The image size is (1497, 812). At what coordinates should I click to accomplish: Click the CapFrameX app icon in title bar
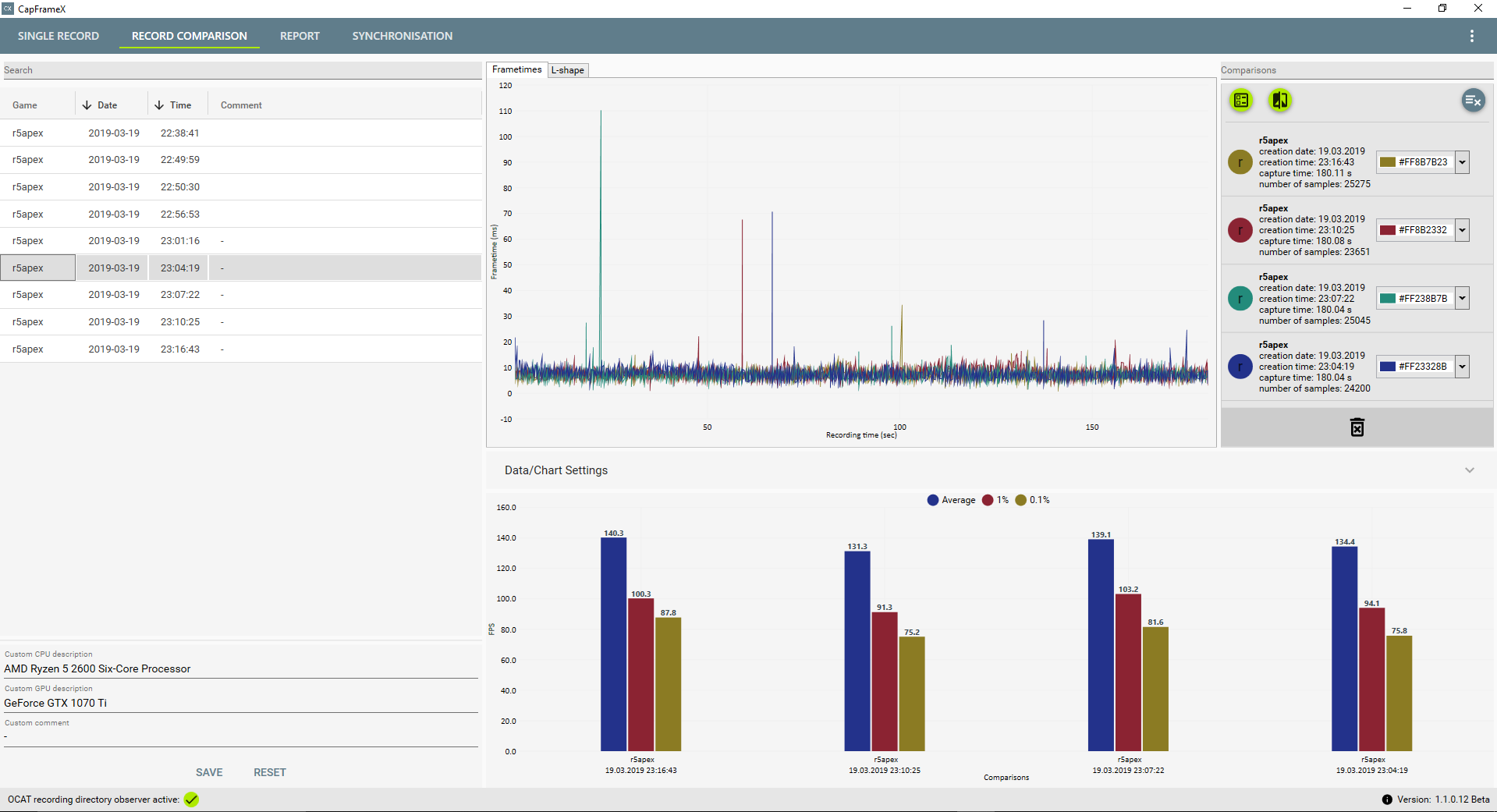(x=8, y=9)
